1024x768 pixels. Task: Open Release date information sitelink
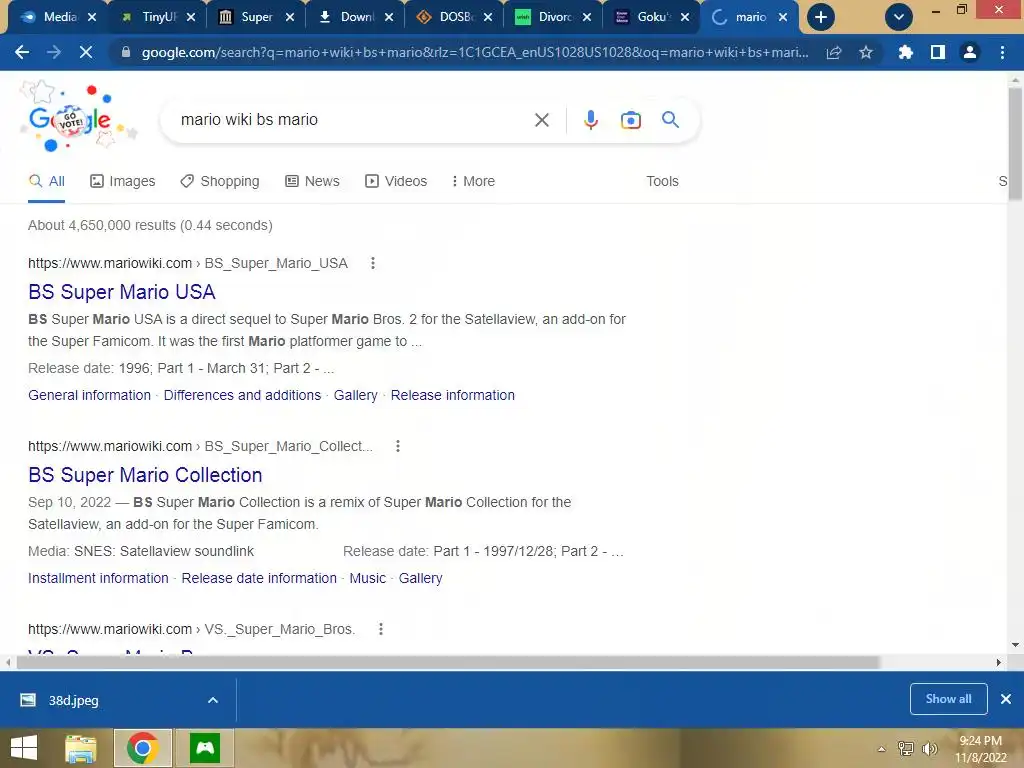point(259,578)
